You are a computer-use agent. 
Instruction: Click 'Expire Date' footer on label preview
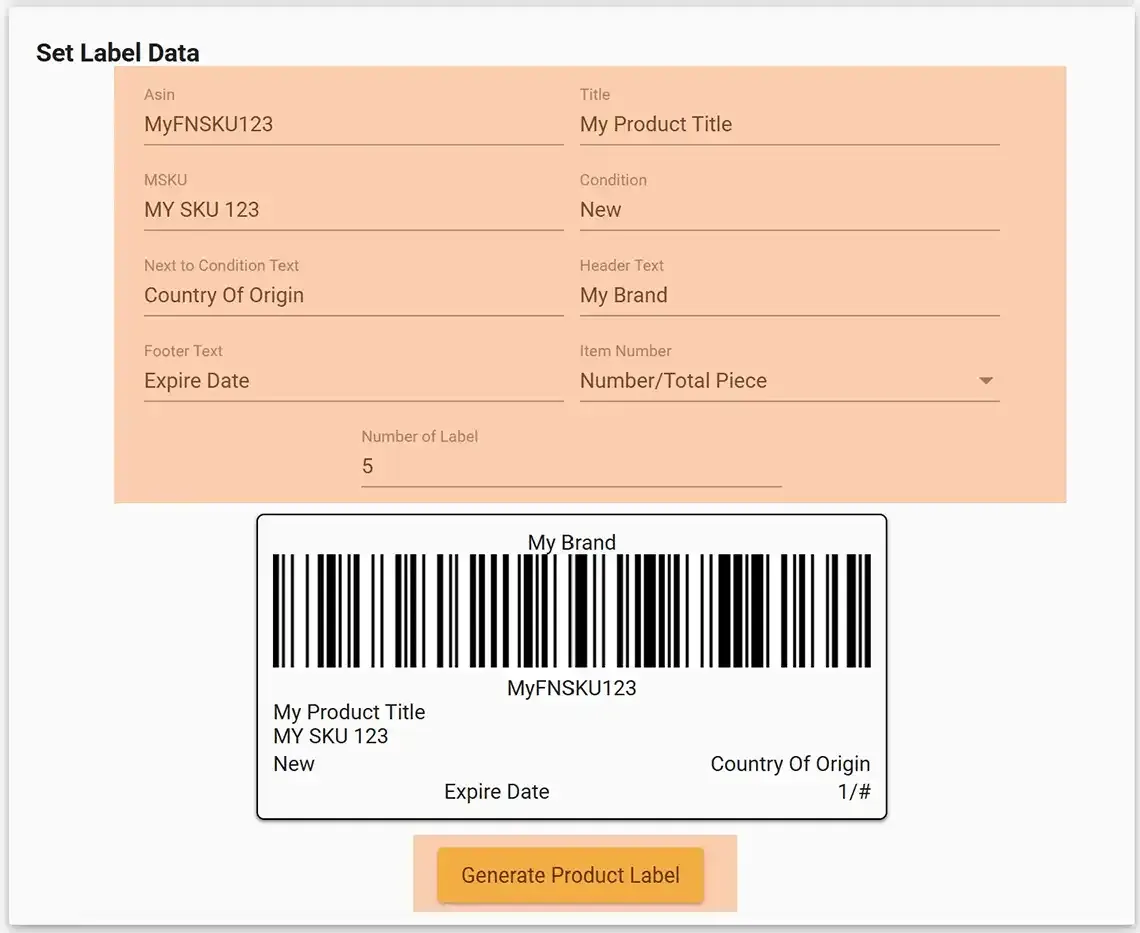pyautogui.click(x=497, y=792)
